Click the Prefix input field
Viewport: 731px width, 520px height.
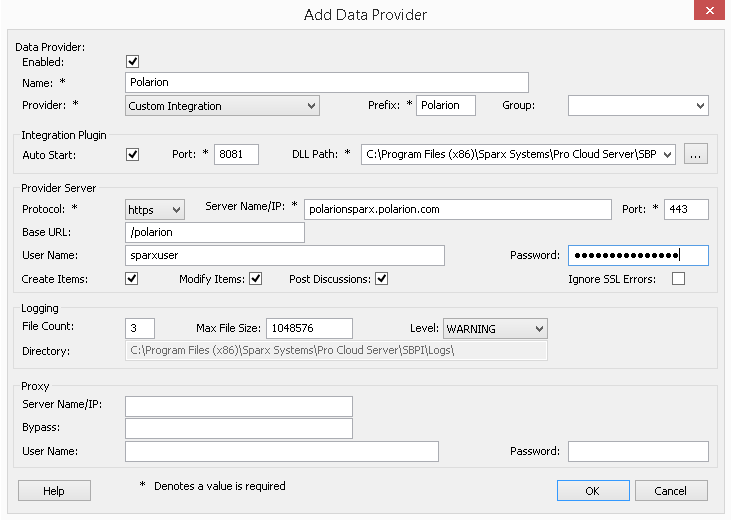tap(446, 105)
